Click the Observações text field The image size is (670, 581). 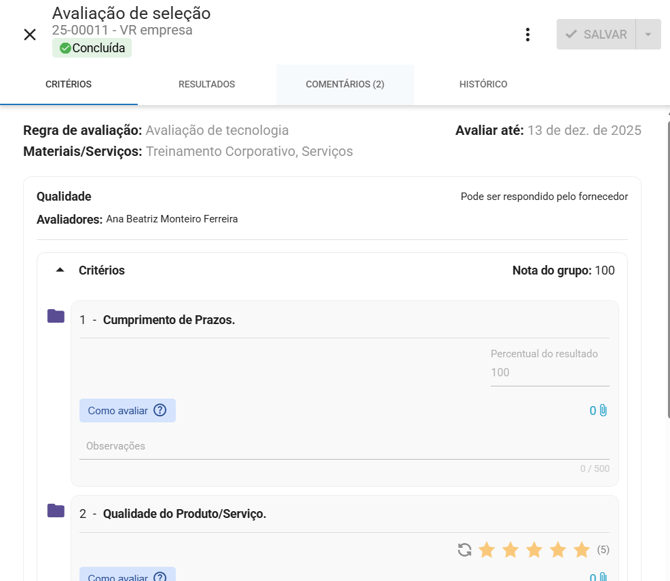click(344, 446)
